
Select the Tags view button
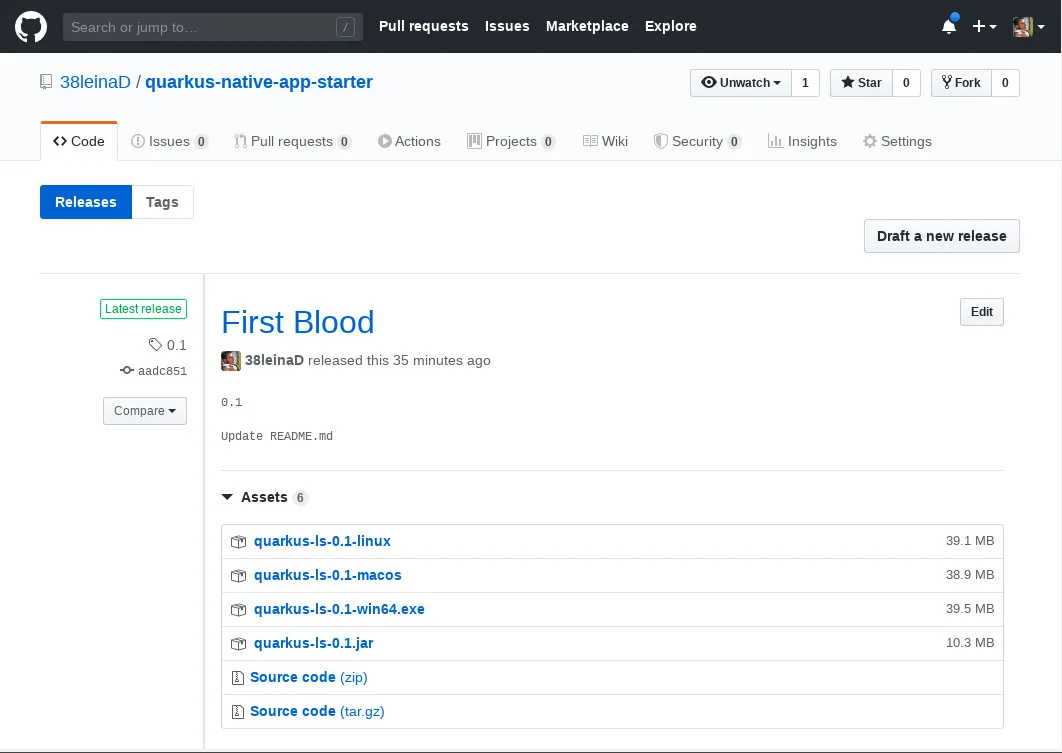click(x=162, y=202)
